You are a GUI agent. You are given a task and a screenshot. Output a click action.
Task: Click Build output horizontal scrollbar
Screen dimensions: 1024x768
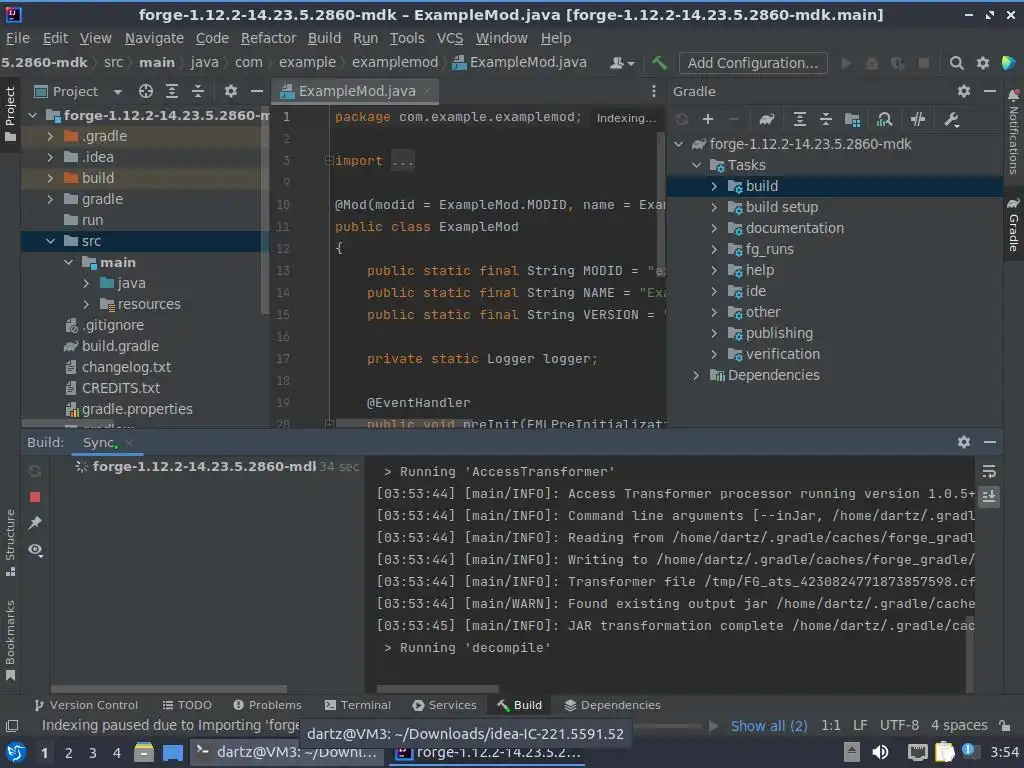[x=438, y=689]
